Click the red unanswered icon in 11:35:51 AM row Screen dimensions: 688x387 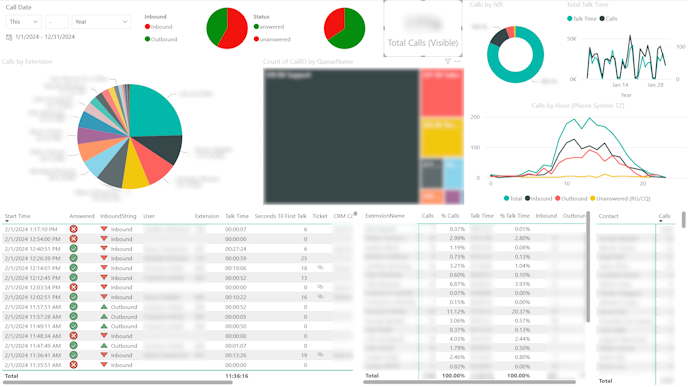tap(74, 365)
